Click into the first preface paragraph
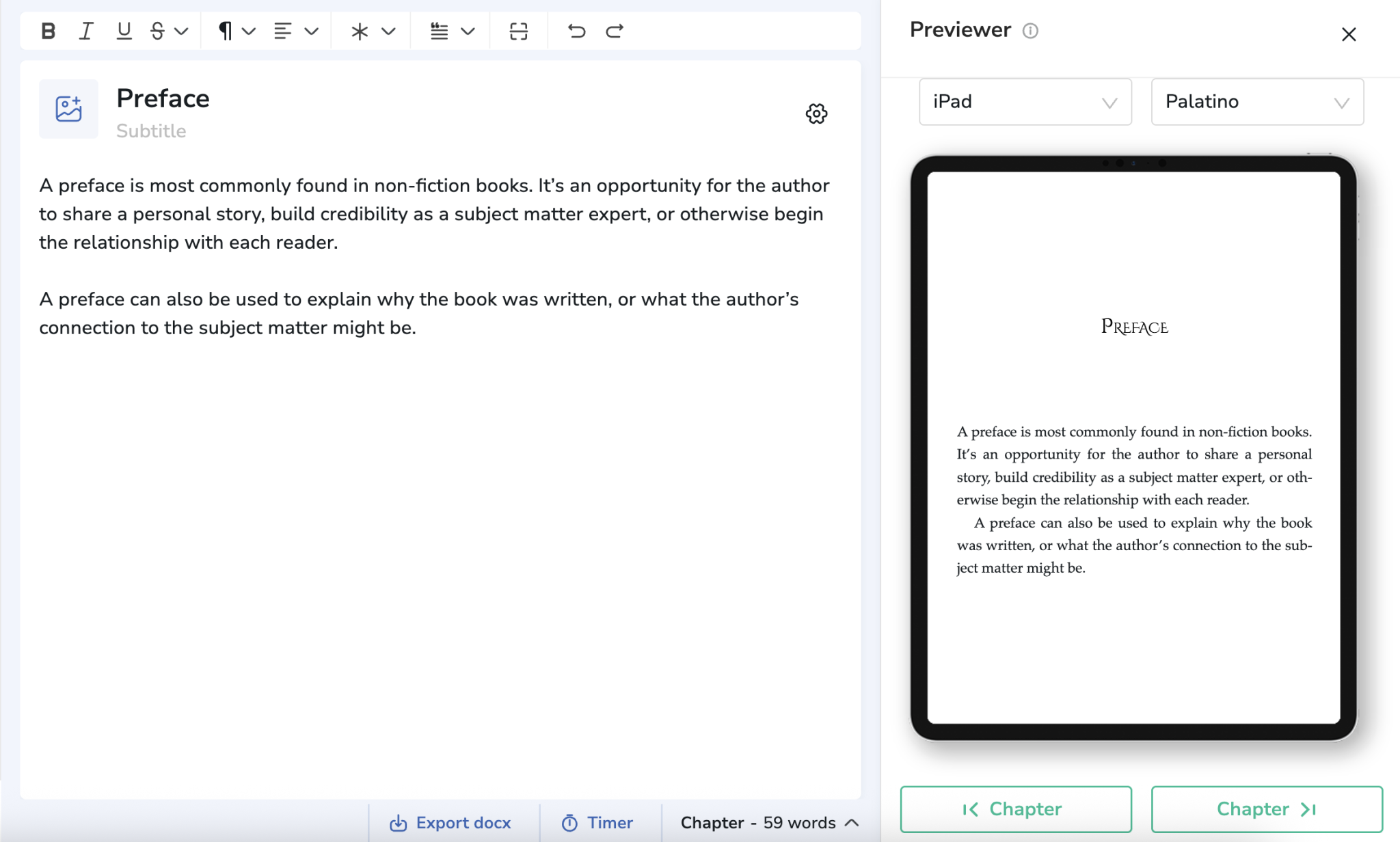The height and width of the screenshot is (842, 1400). click(435, 214)
